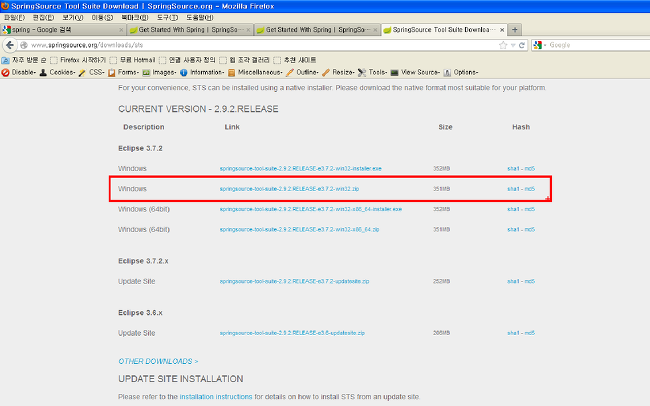
Task: Open sha1 hash for win32-installer.exe row
Action: 513,168
